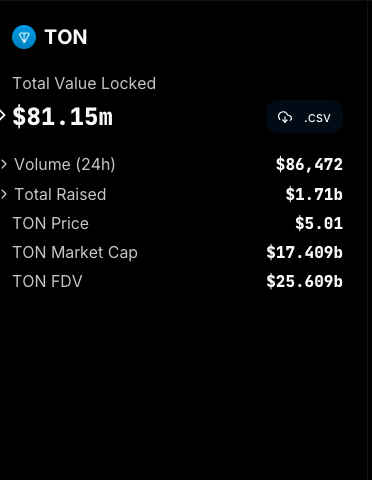Select the TON Price label

tap(51, 223)
